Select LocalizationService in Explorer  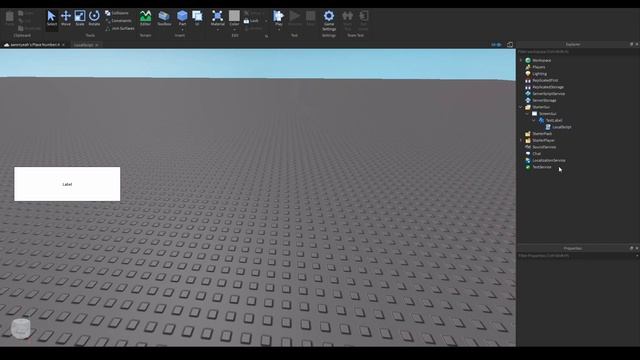point(549,160)
